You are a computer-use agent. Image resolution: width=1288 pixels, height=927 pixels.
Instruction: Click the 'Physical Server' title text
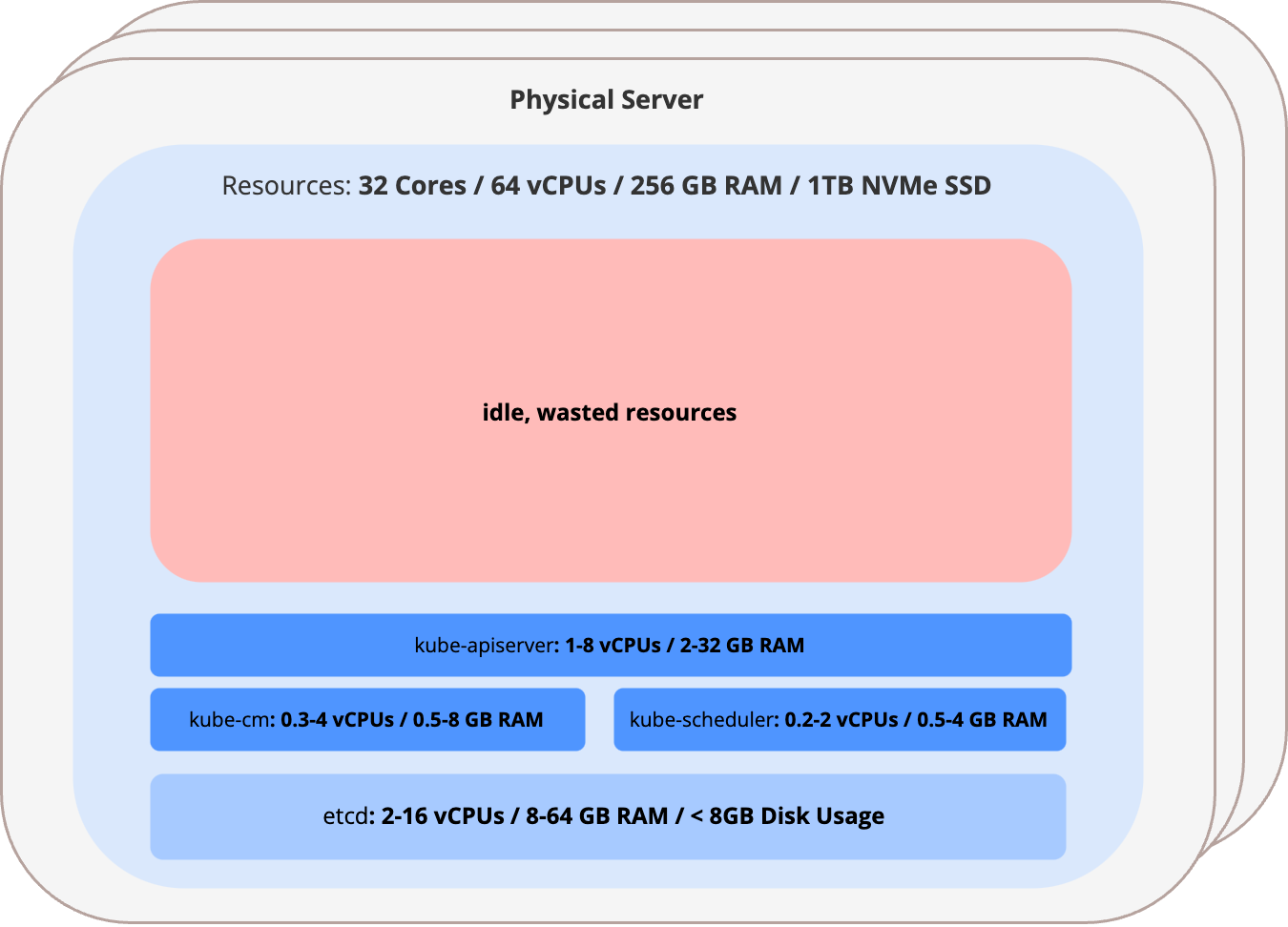pos(606,100)
